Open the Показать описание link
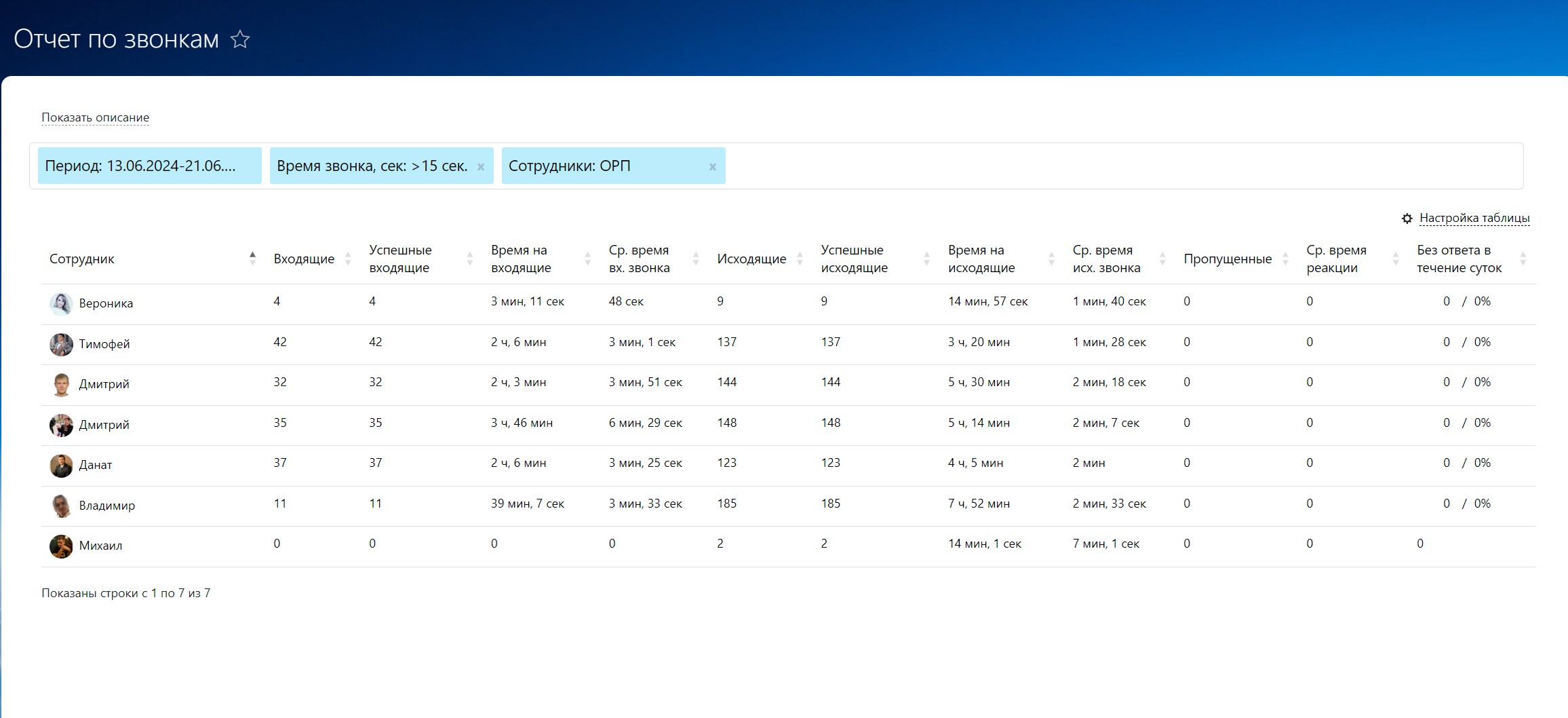 95,117
